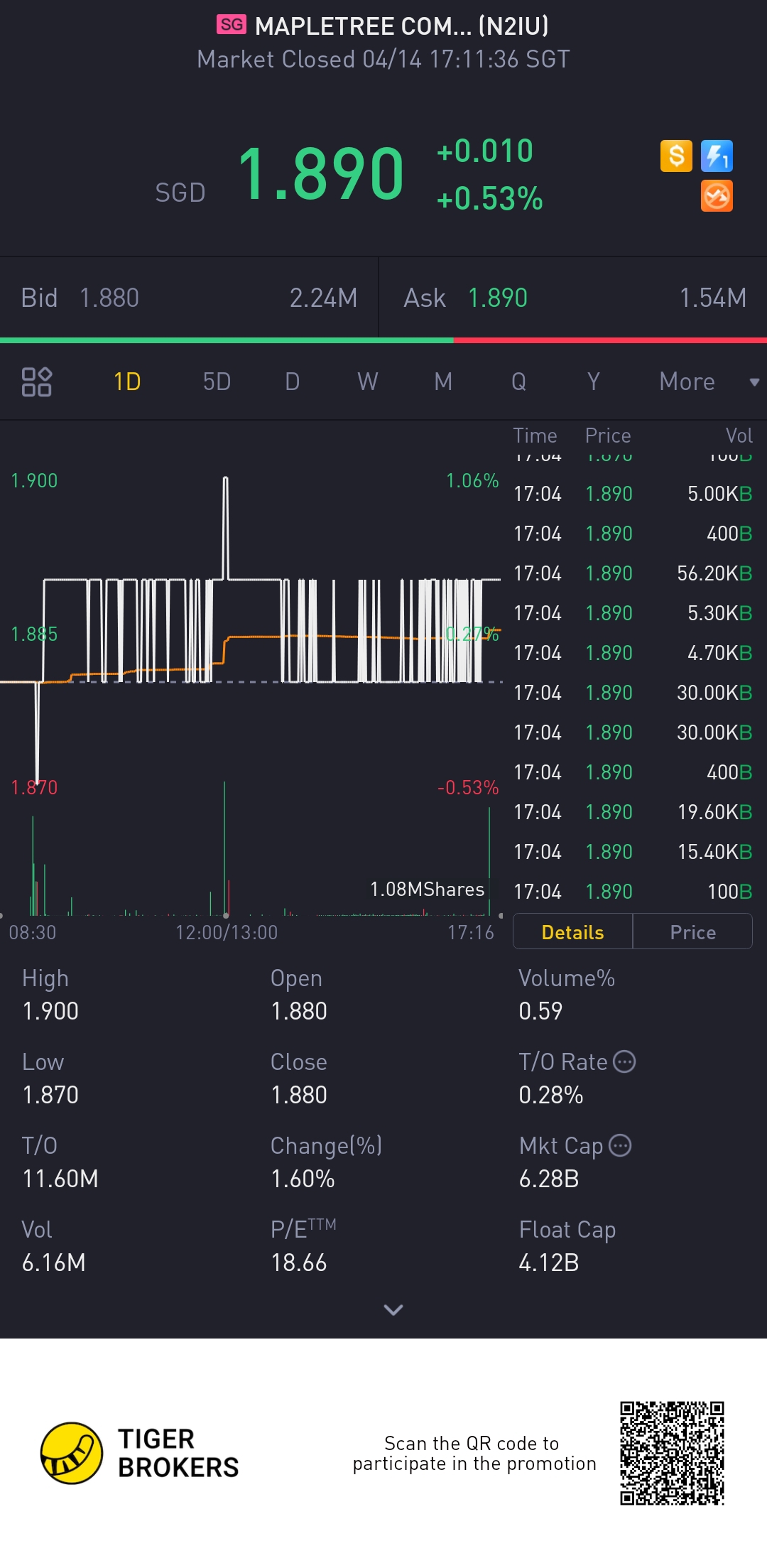Screen dimensions: 767x1568
Task: Tap the Vol value 6.16M
Action: (x=54, y=1262)
